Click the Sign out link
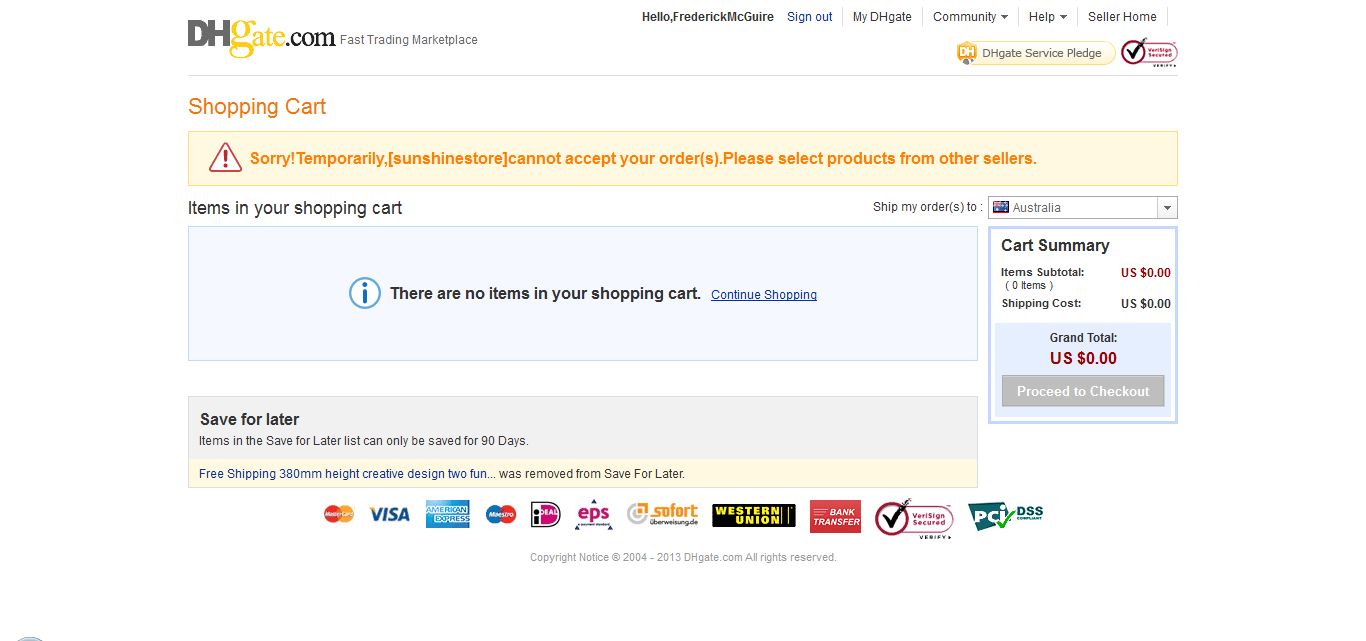The height and width of the screenshot is (641, 1366). 809,17
